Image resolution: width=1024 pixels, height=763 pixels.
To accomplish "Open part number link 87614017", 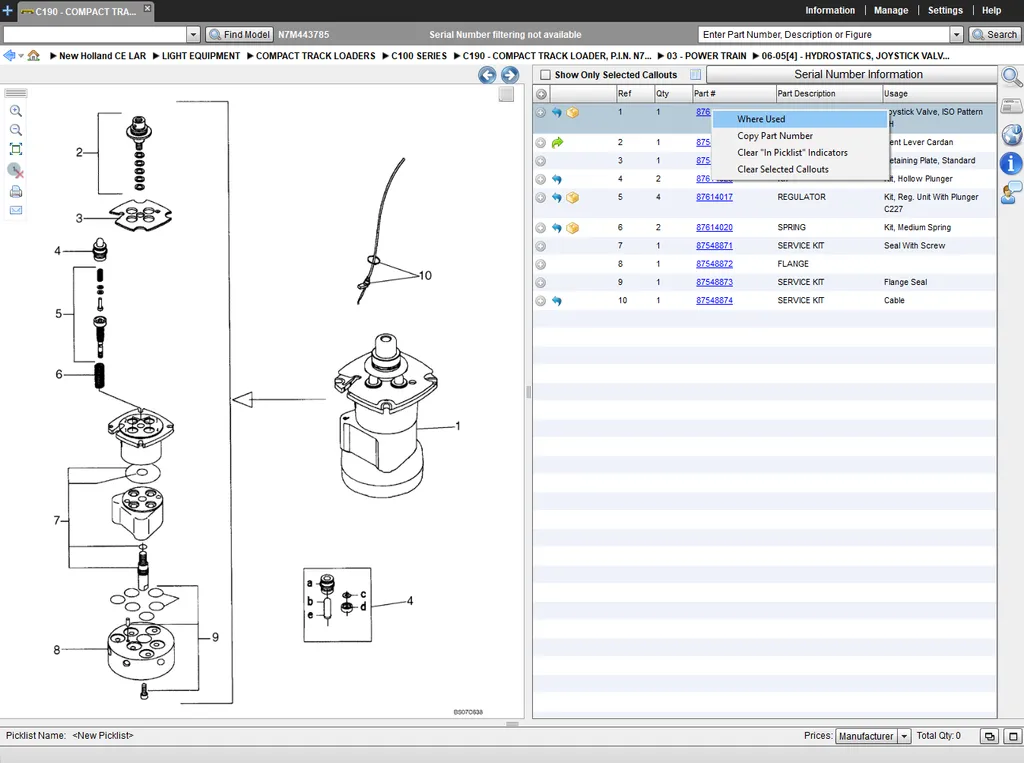I will click(714, 197).
